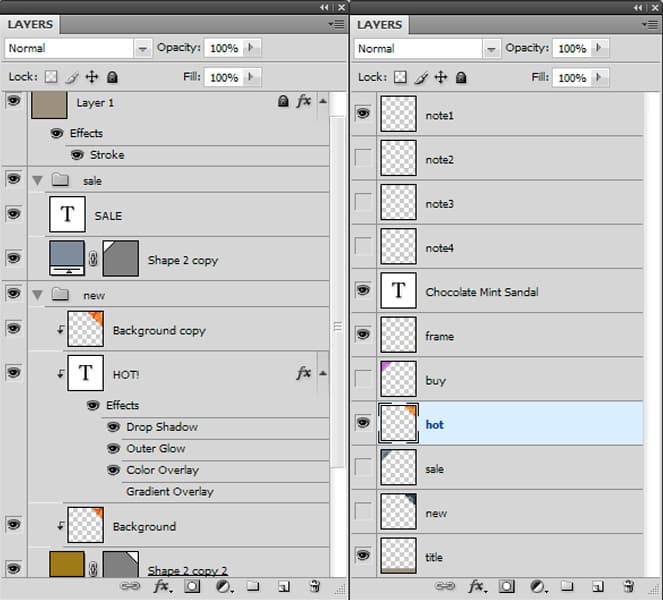The image size is (663, 600).
Task: Hide the SALE text layer
Action: click(x=14, y=214)
